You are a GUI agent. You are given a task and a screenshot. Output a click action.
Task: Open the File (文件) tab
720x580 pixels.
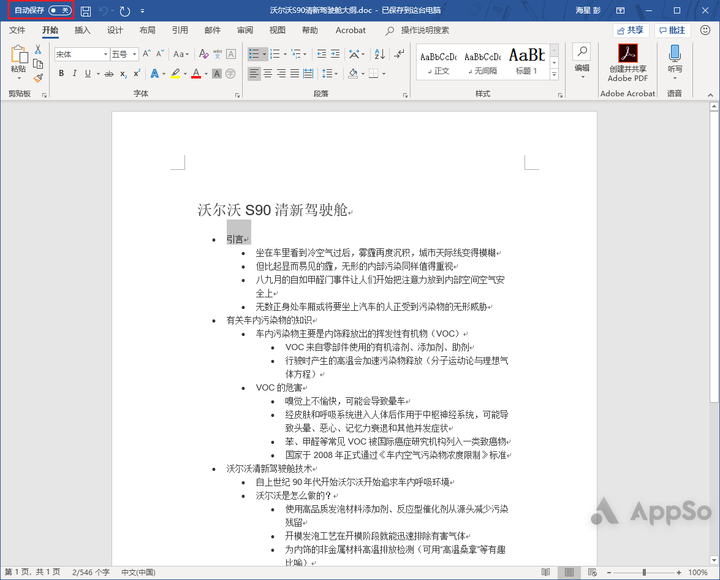click(x=17, y=30)
